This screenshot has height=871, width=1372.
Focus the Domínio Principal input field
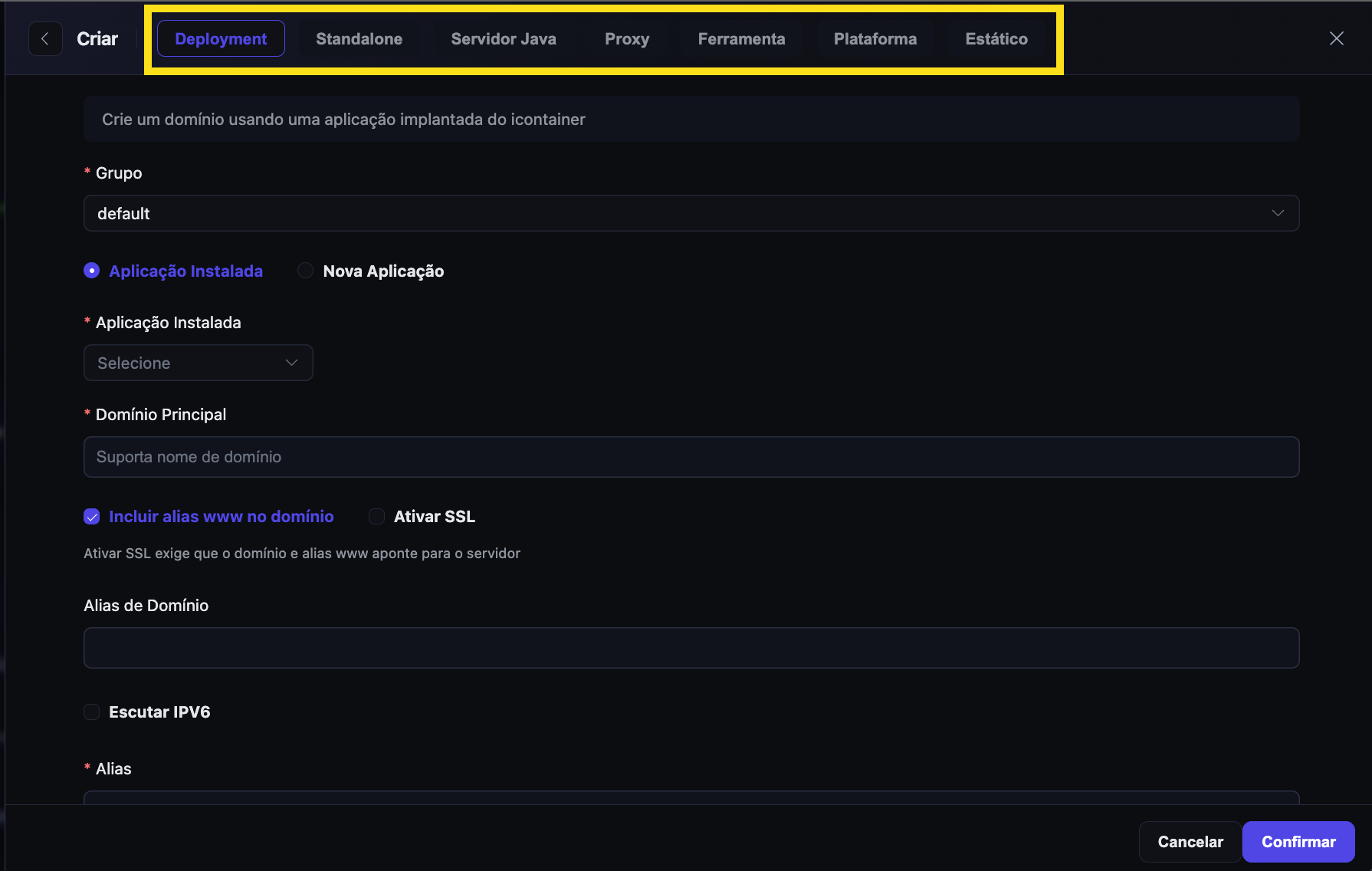click(x=691, y=457)
